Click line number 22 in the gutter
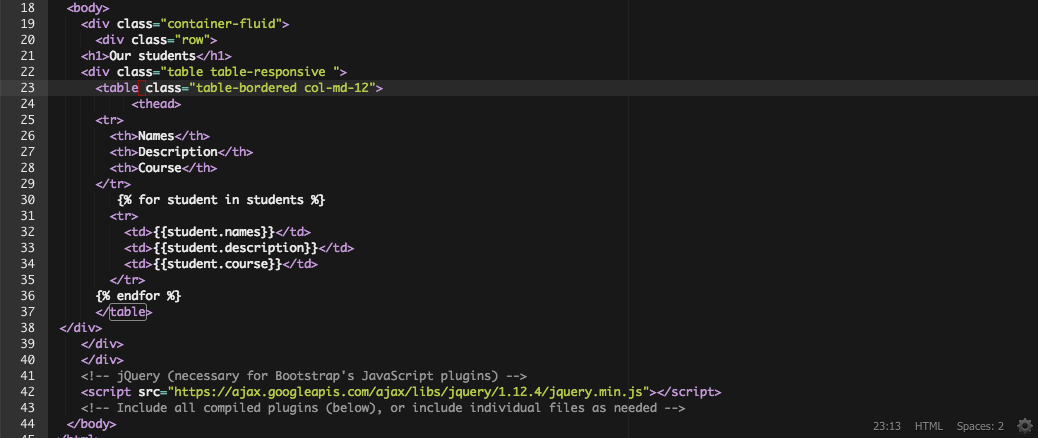Viewport: 1038px width, 438px height. pyautogui.click(x=28, y=72)
